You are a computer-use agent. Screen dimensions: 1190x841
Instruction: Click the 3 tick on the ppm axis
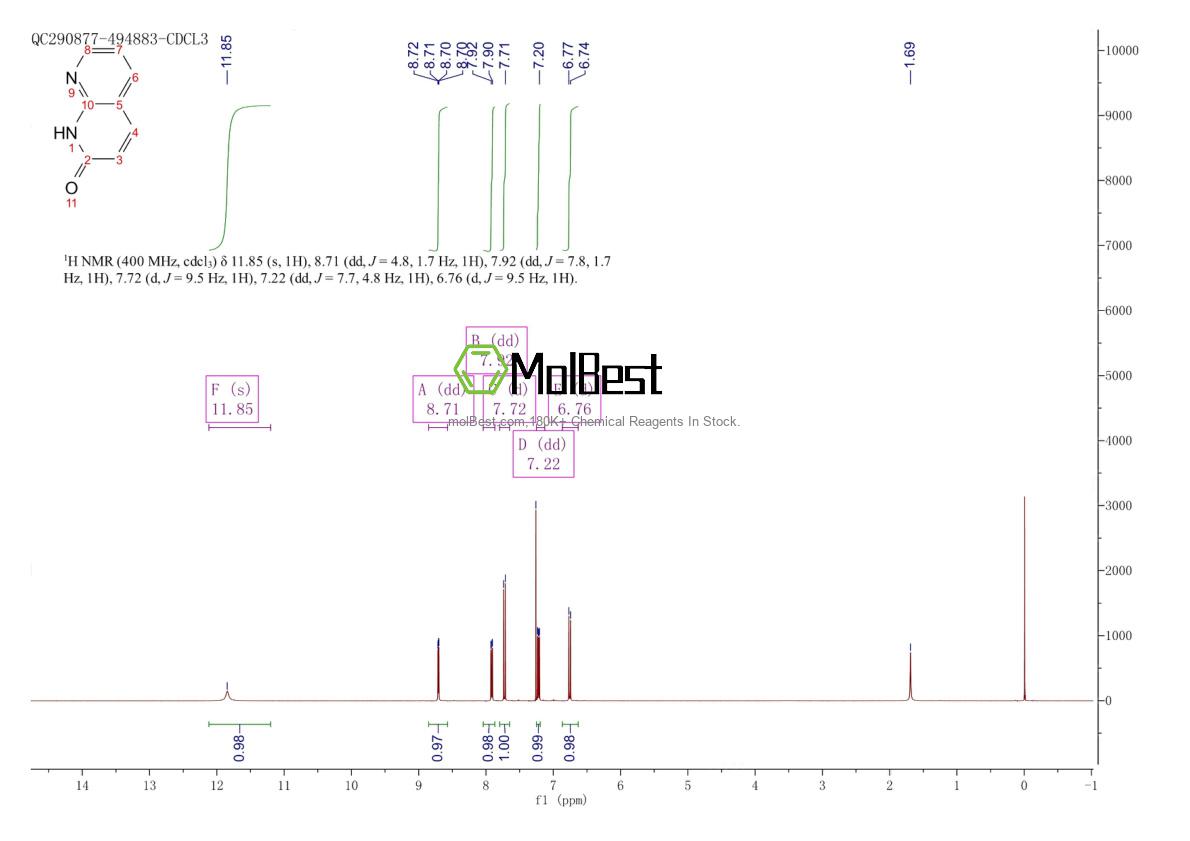point(822,786)
